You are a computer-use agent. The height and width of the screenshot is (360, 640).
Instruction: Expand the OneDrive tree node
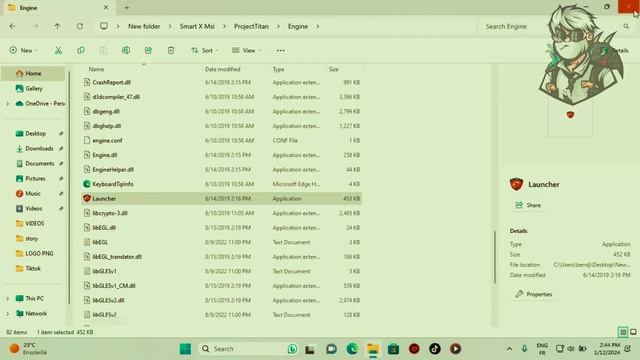7,104
